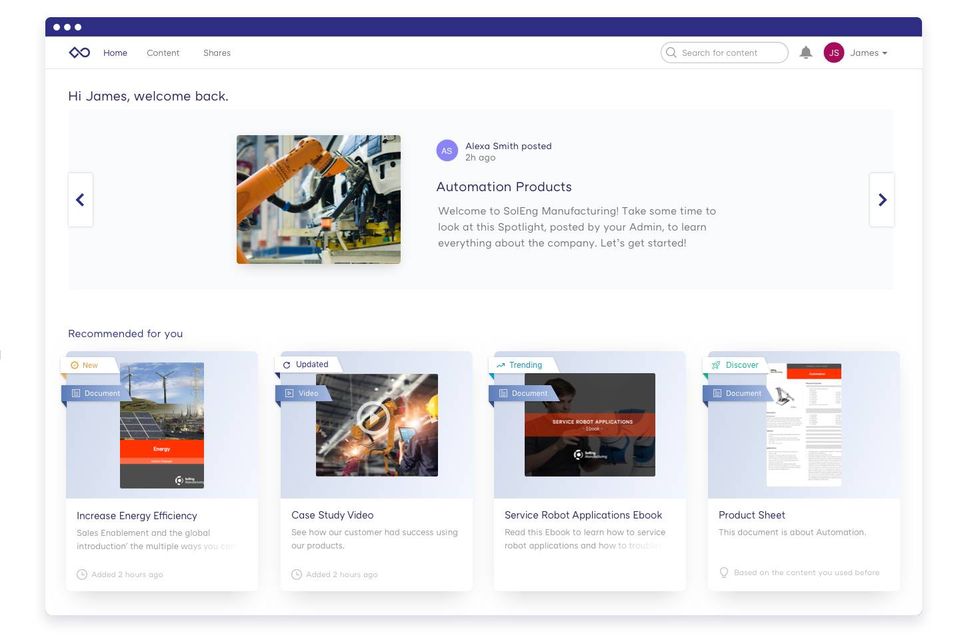This screenshot has height=637, width=960.
Task: Click the Discover badge
Action: coord(737,365)
